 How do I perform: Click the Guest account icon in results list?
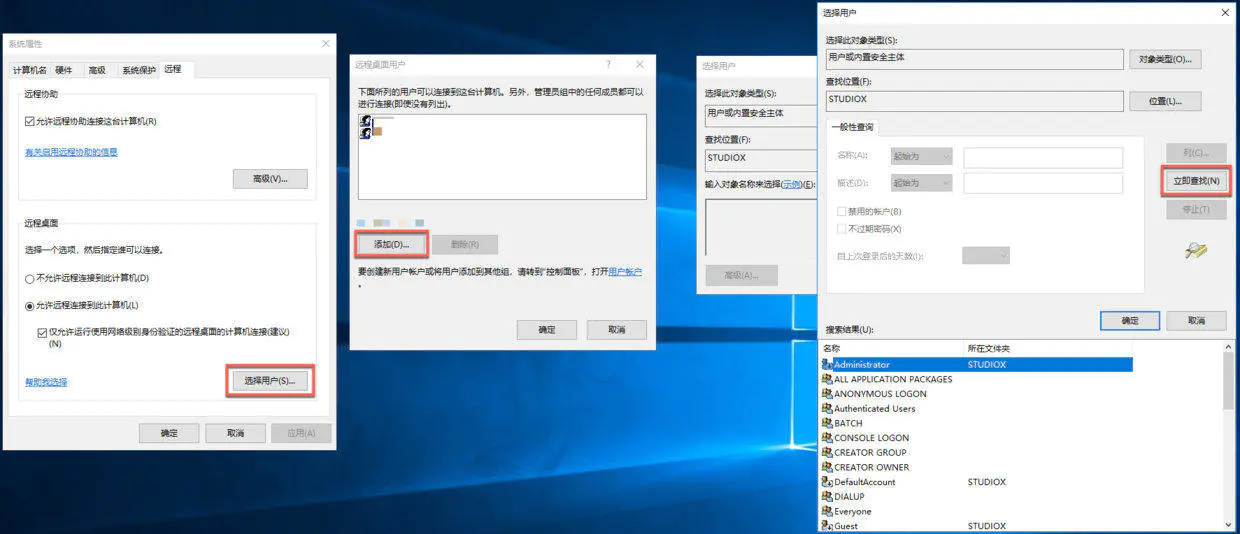tap(827, 526)
